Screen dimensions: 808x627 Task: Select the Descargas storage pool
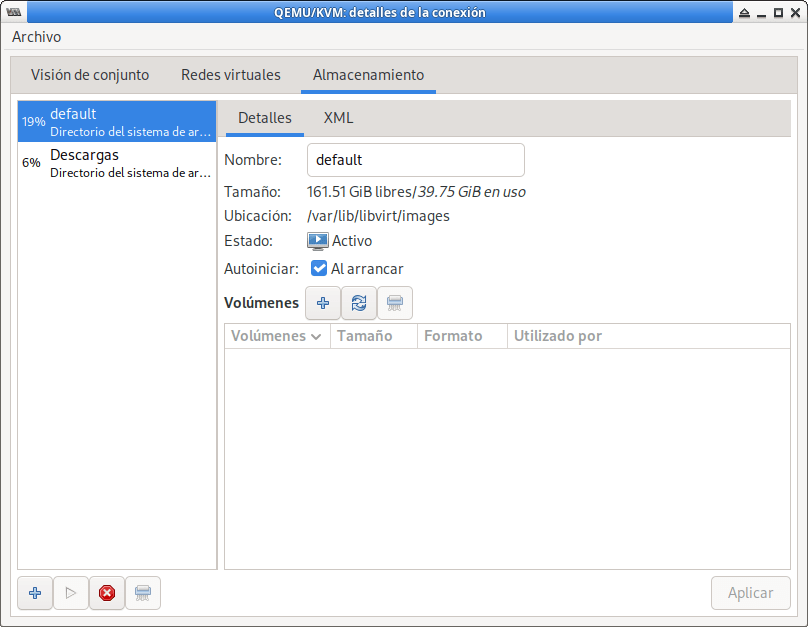(x=116, y=163)
